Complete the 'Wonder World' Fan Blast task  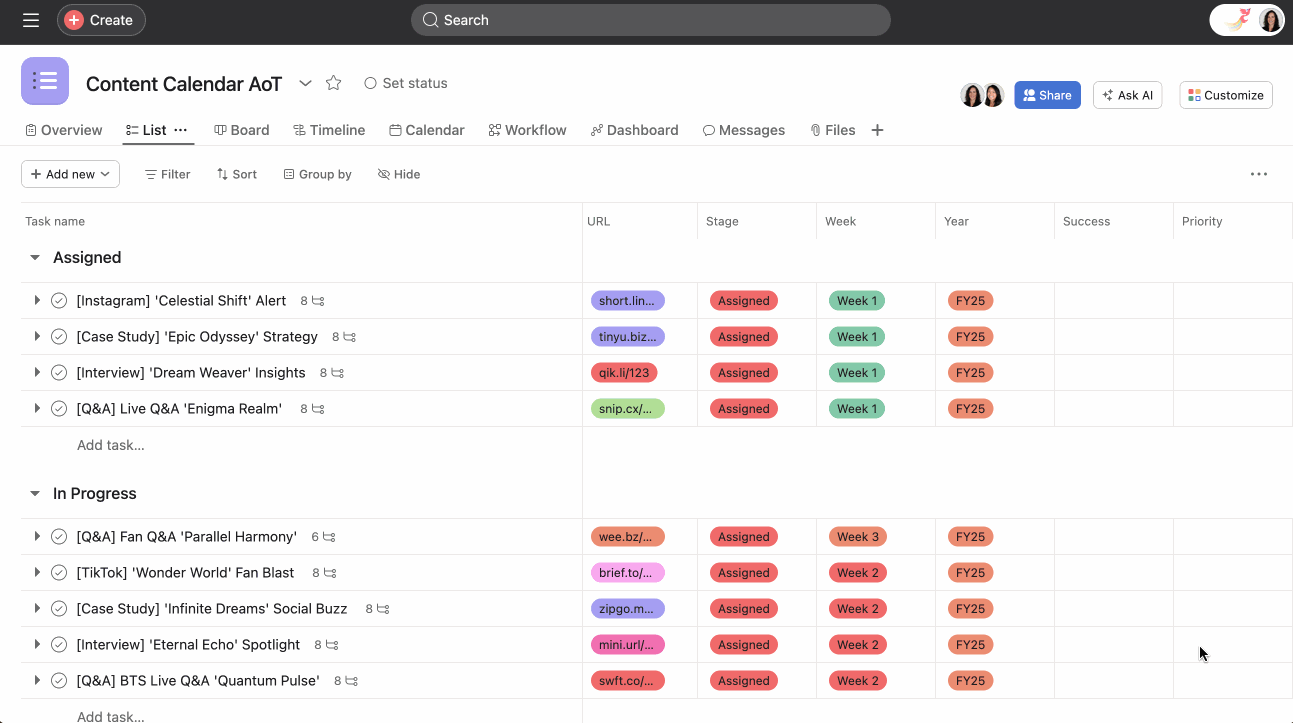pyautogui.click(x=59, y=573)
